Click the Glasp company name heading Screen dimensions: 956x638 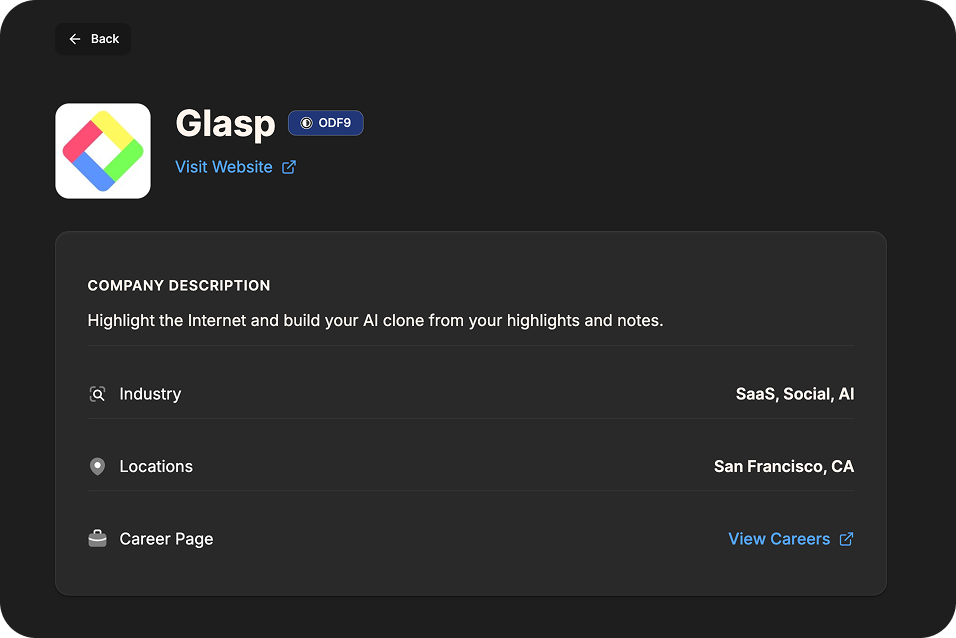click(x=226, y=124)
